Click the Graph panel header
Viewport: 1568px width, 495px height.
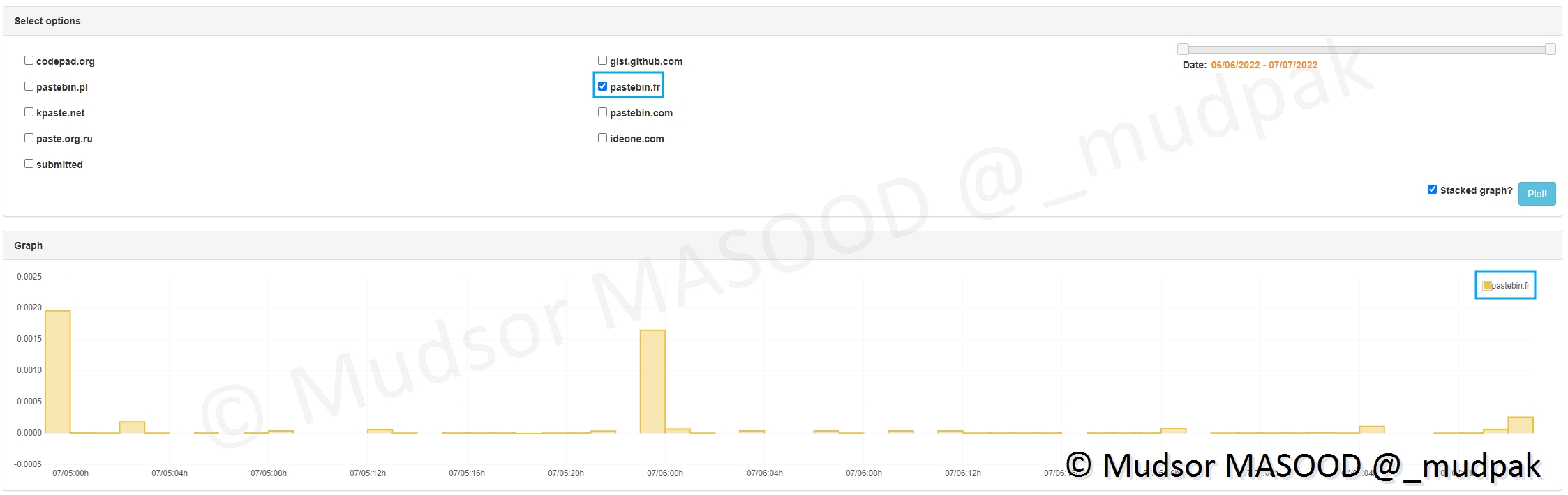coord(29,245)
